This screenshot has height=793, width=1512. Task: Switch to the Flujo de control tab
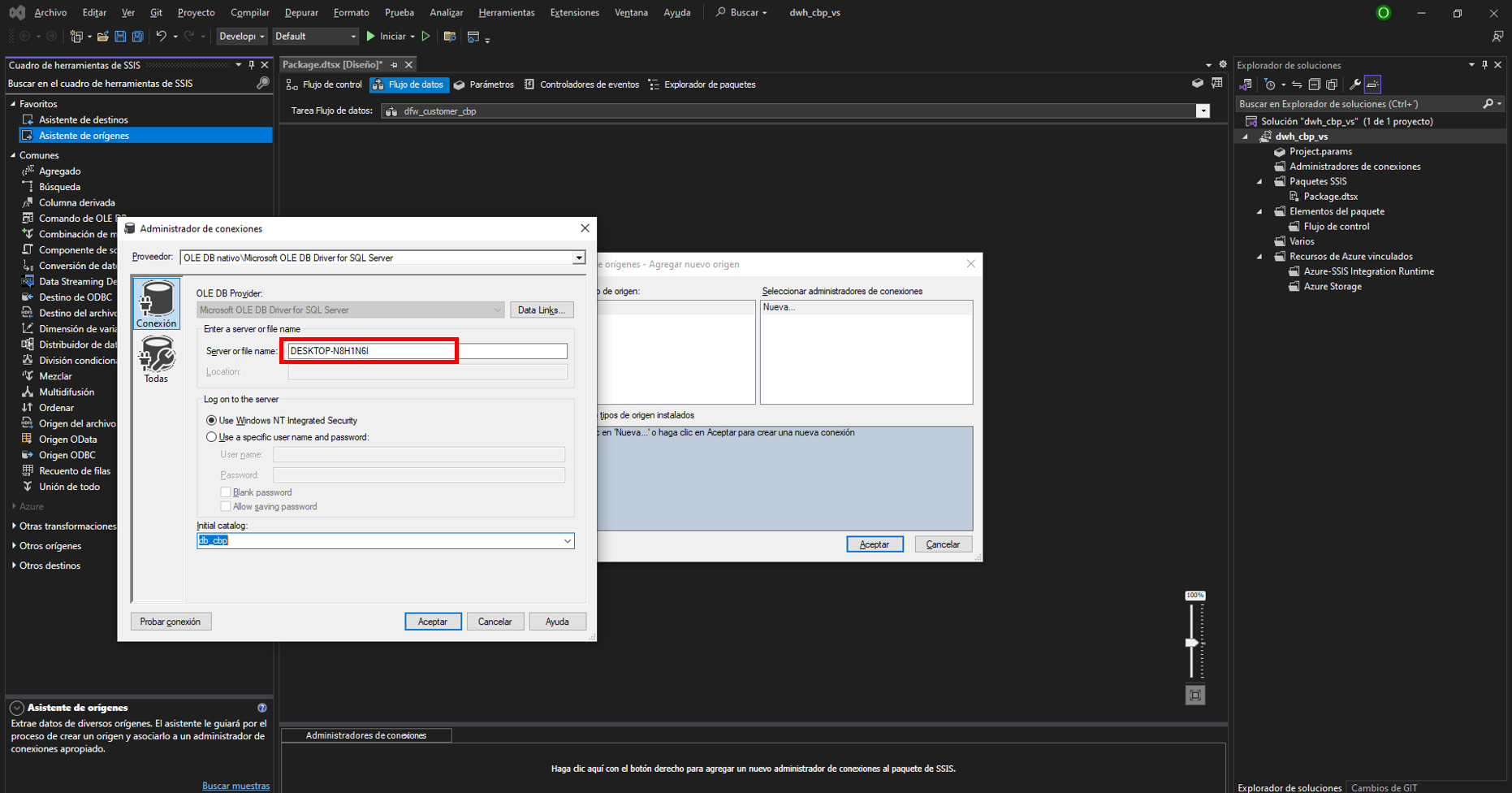324,84
